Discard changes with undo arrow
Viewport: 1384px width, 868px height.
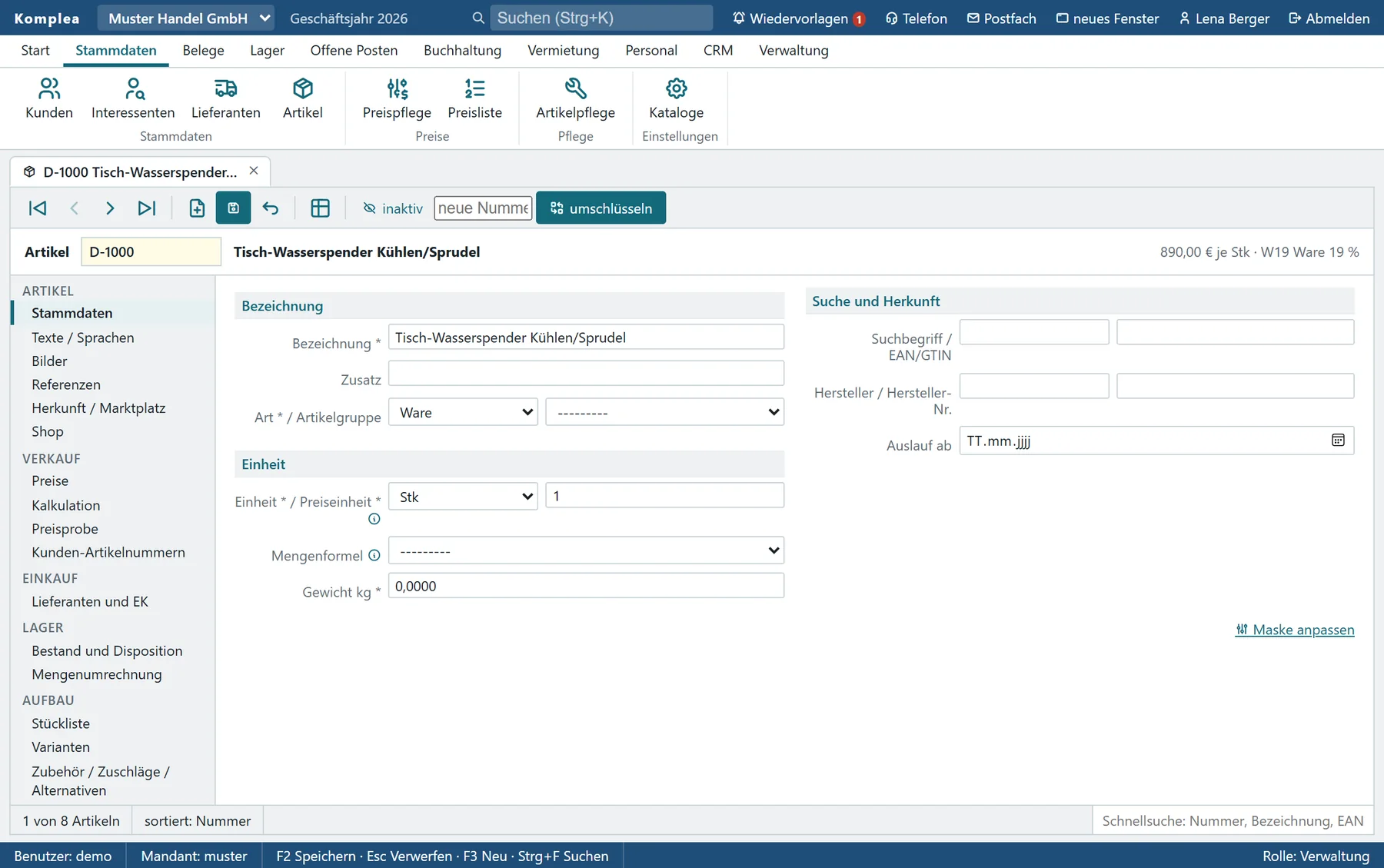pos(271,208)
